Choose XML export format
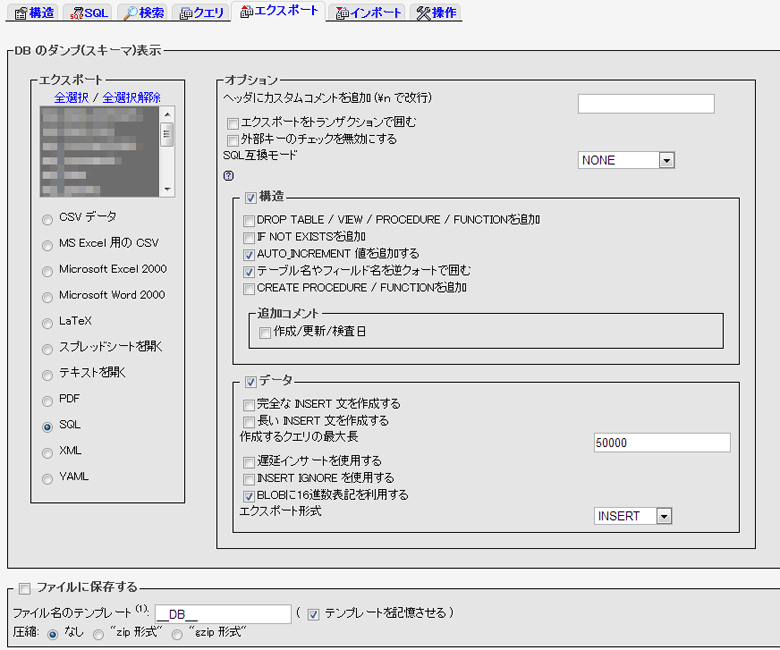 [47, 453]
